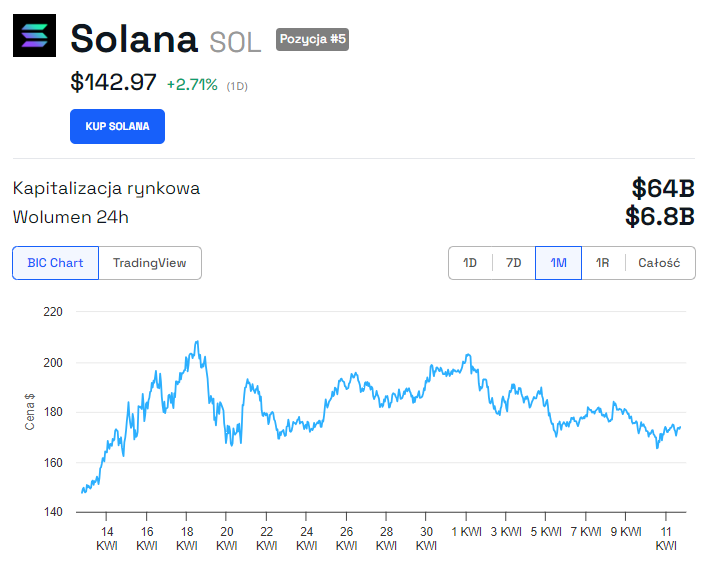Select the 7D time range
The width and height of the screenshot is (716, 575).
coord(514,263)
